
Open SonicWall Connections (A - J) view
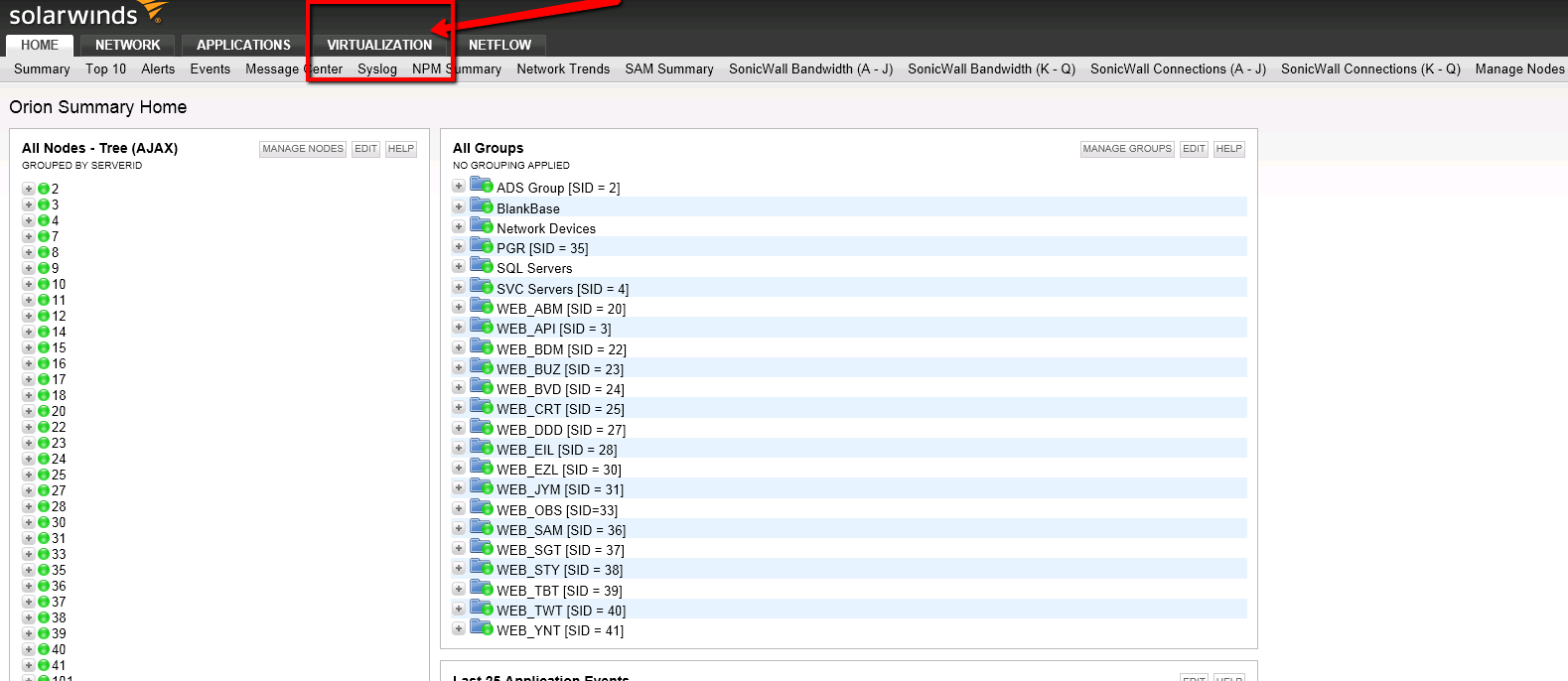coord(1178,68)
